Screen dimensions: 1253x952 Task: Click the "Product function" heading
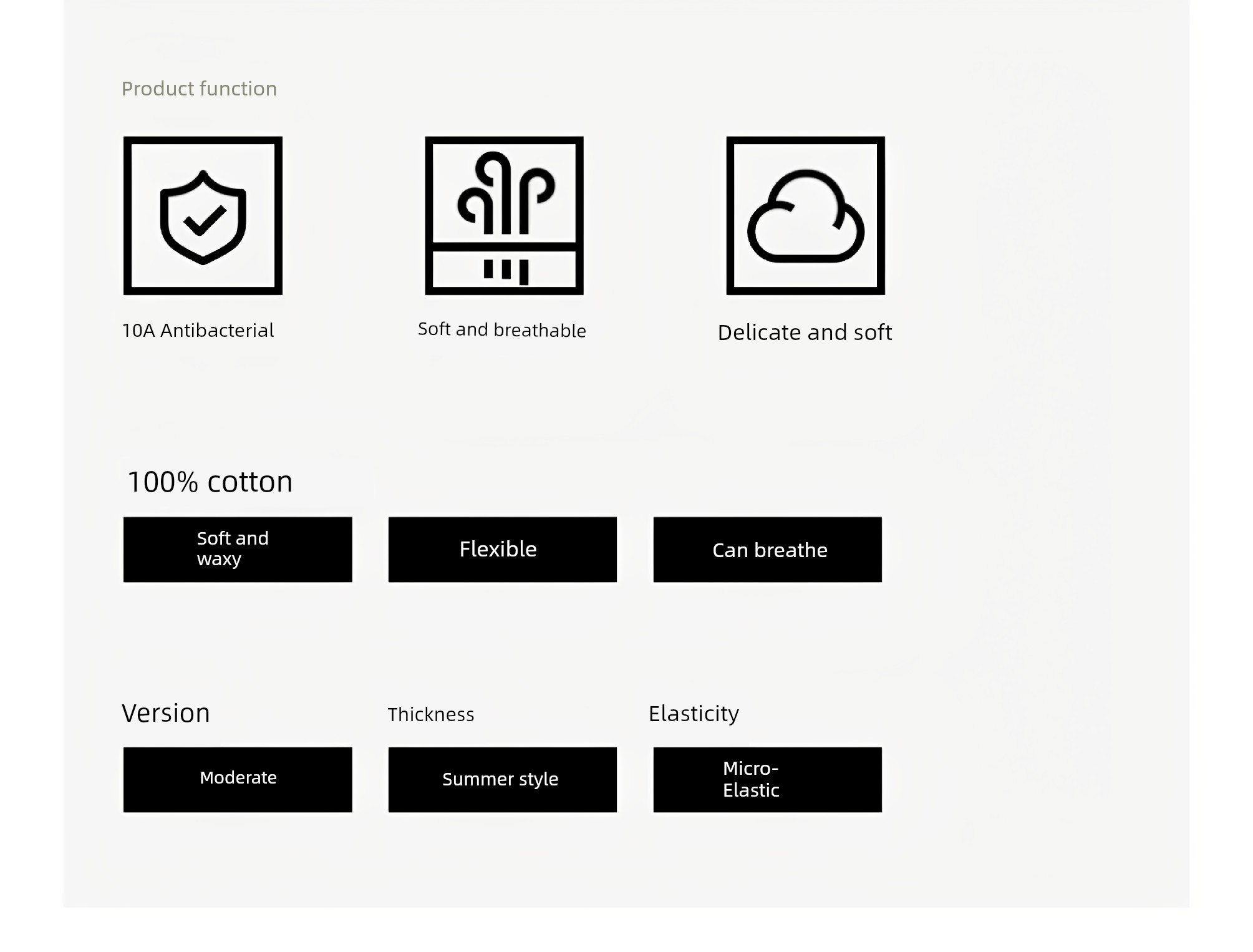199,89
